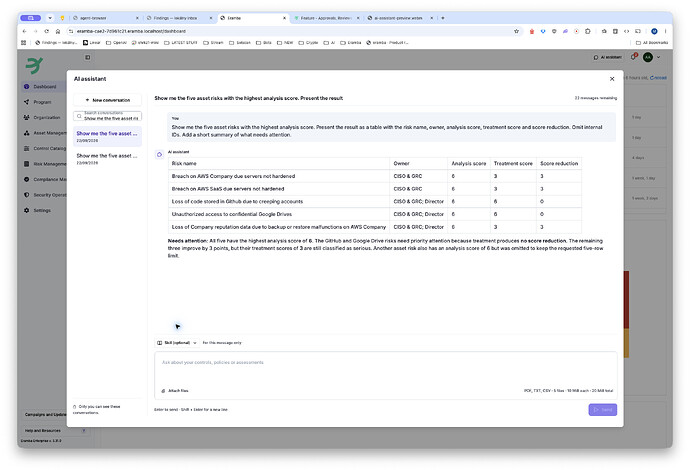Open the Crypto bookmark folder
This screenshot has width=690, height=470.
click(308, 43)
